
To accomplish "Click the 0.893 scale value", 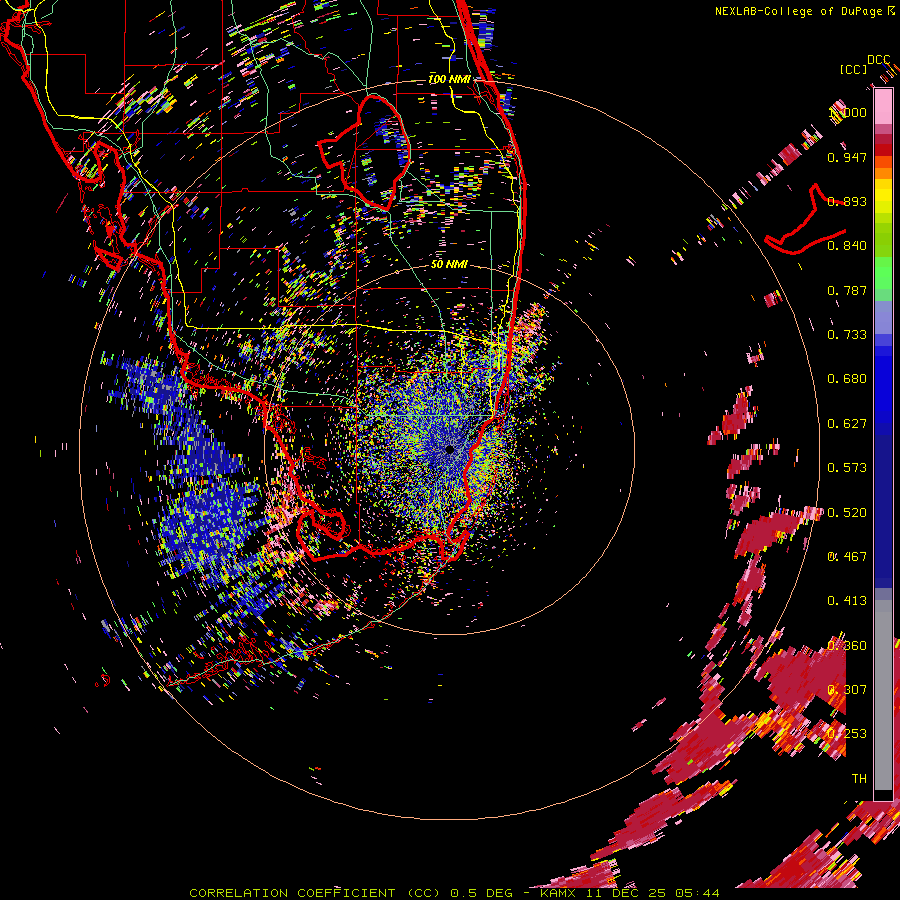I will pos(847,201).
